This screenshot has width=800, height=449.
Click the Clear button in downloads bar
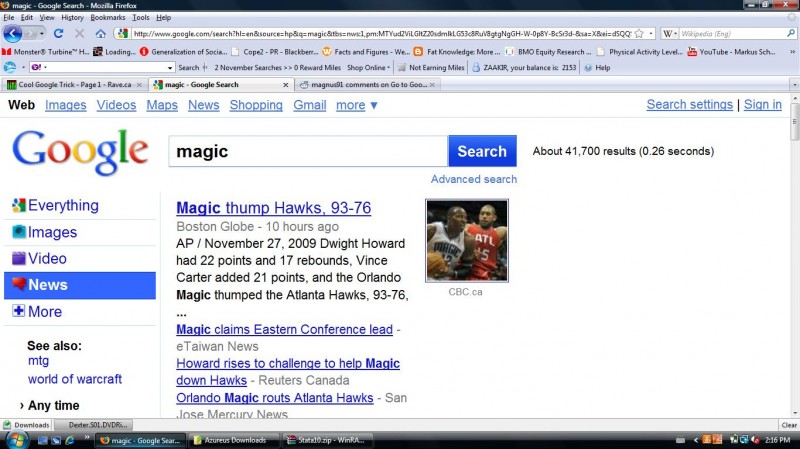click(789, 425)
